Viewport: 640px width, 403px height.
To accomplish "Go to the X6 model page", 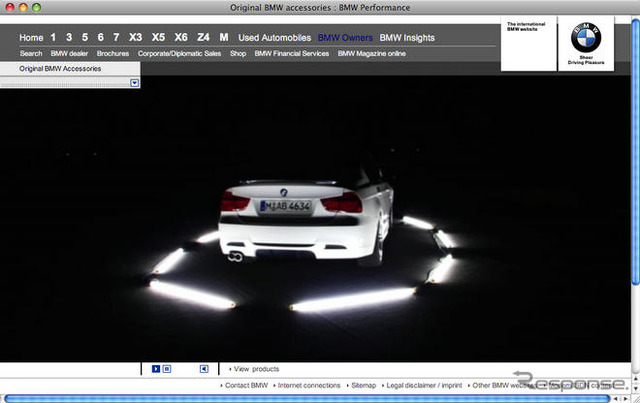I will click(181, 37).
